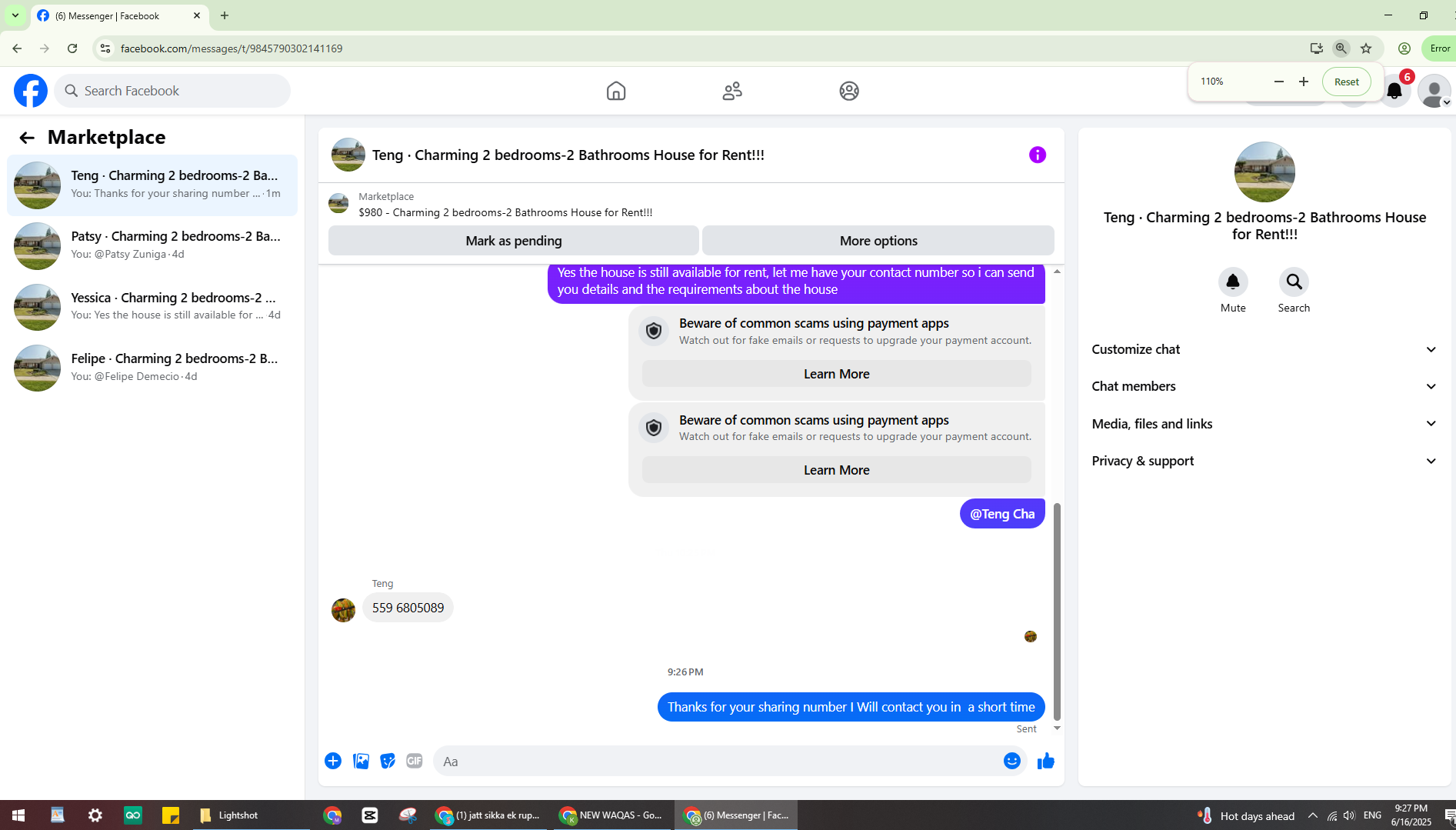Click Chrome zoom magnifier icon in address bar
The image size is (1456, 830).
tap(1341, 48)
